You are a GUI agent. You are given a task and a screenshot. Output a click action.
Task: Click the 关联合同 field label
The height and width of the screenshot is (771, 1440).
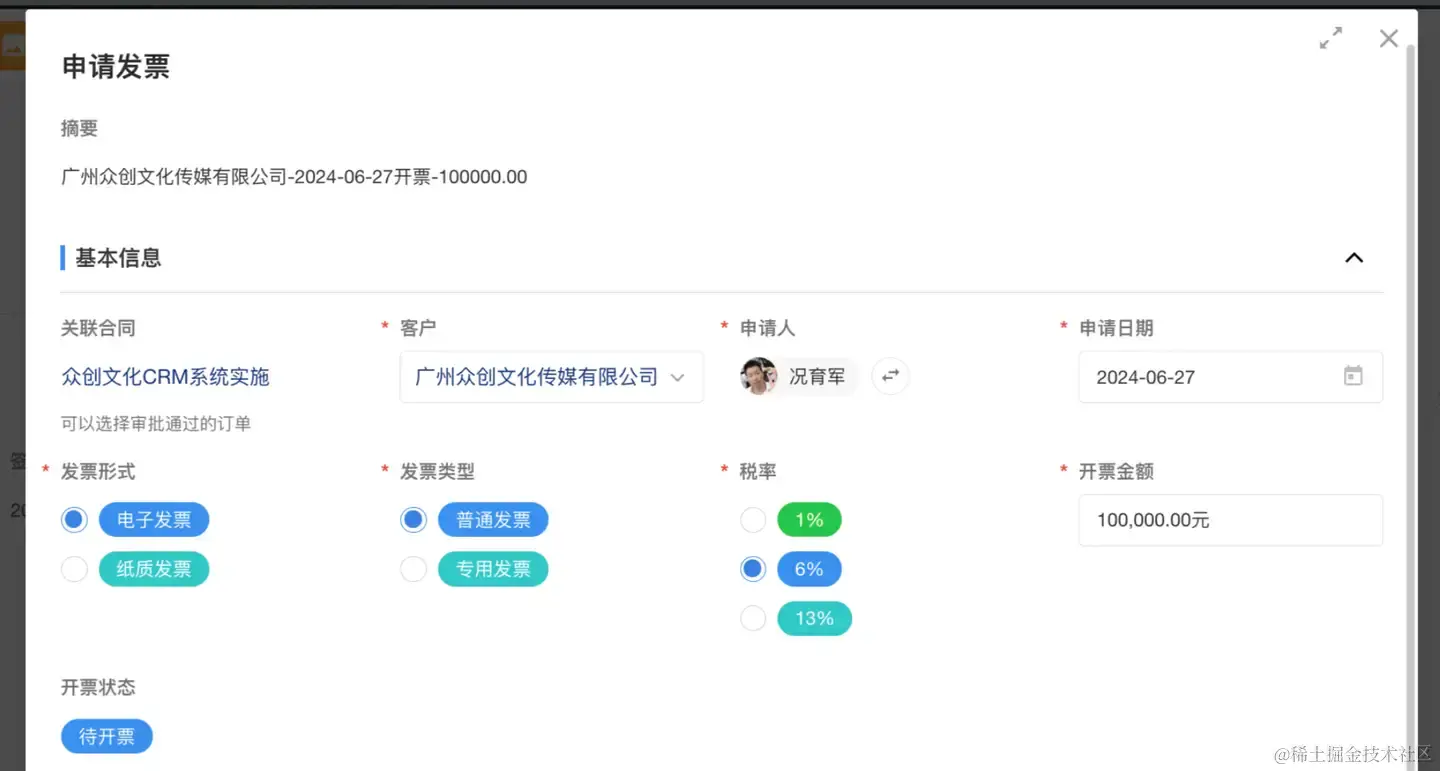coord(98,328)
